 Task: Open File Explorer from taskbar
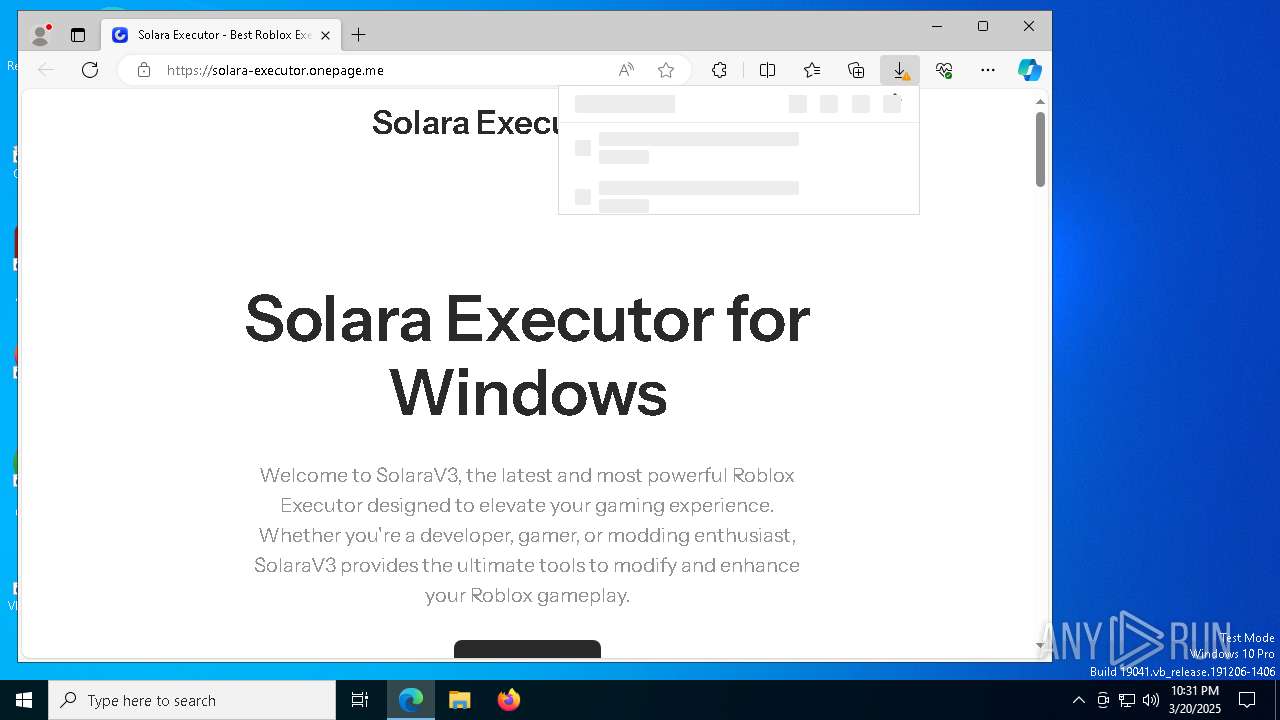(459, 700)
